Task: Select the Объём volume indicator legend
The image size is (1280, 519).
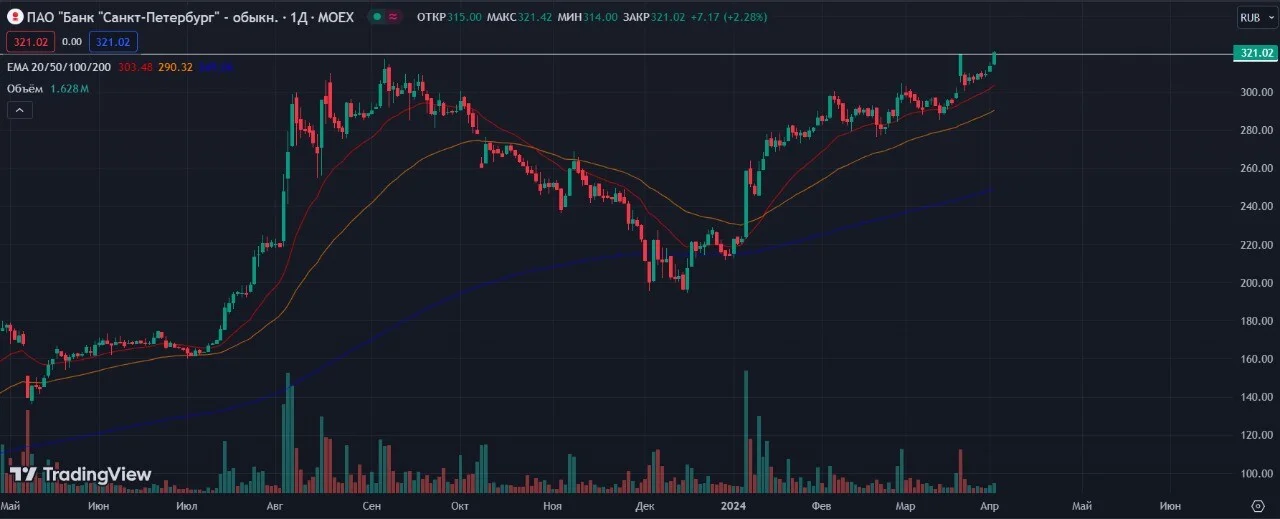Action: pyautogui.click(x=26, y=89)
